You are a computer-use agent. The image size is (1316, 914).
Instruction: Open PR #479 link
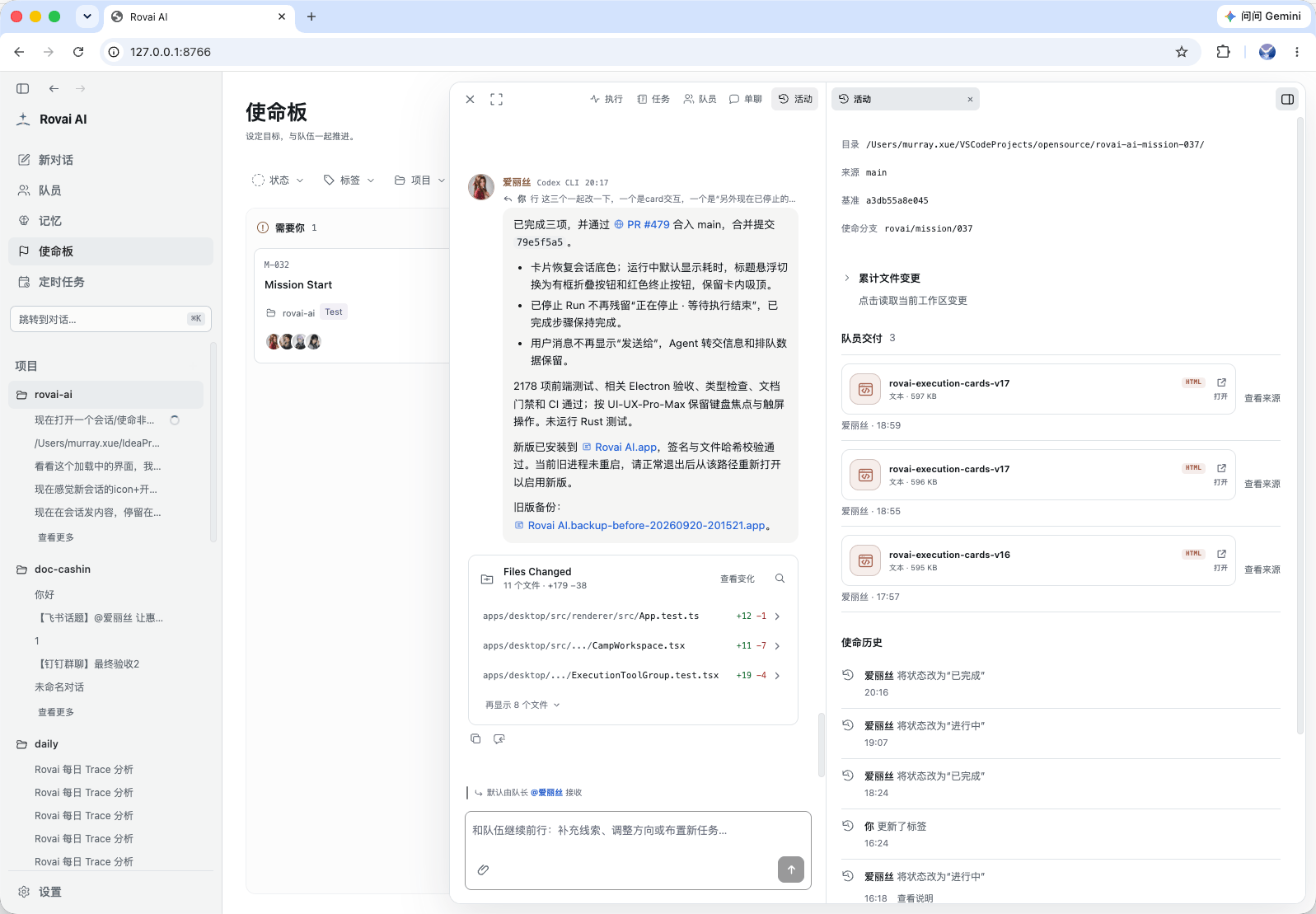pyautogui.click(x=642, y=224)
